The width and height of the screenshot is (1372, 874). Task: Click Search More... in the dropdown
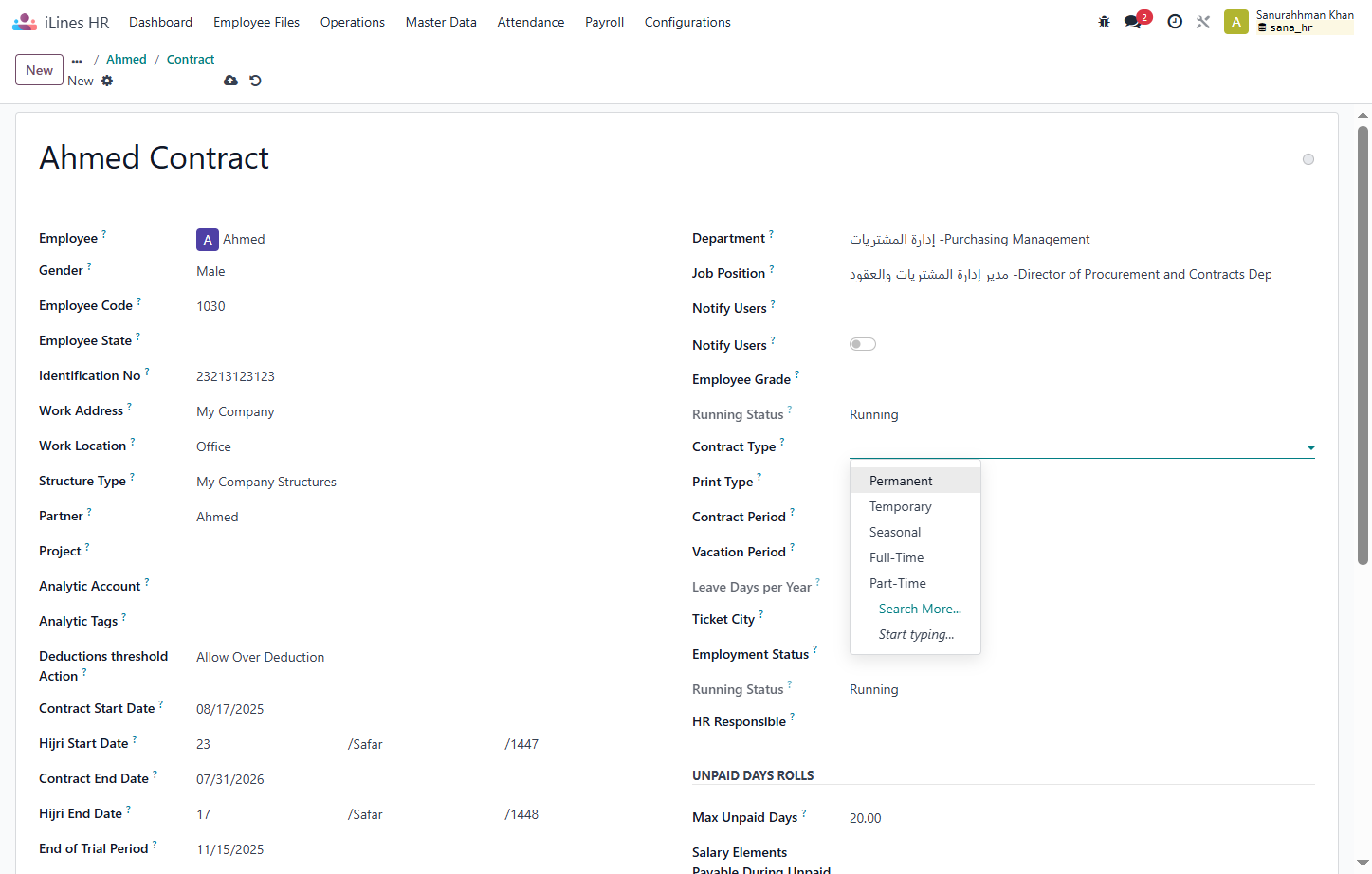click(x=920, y=609)
